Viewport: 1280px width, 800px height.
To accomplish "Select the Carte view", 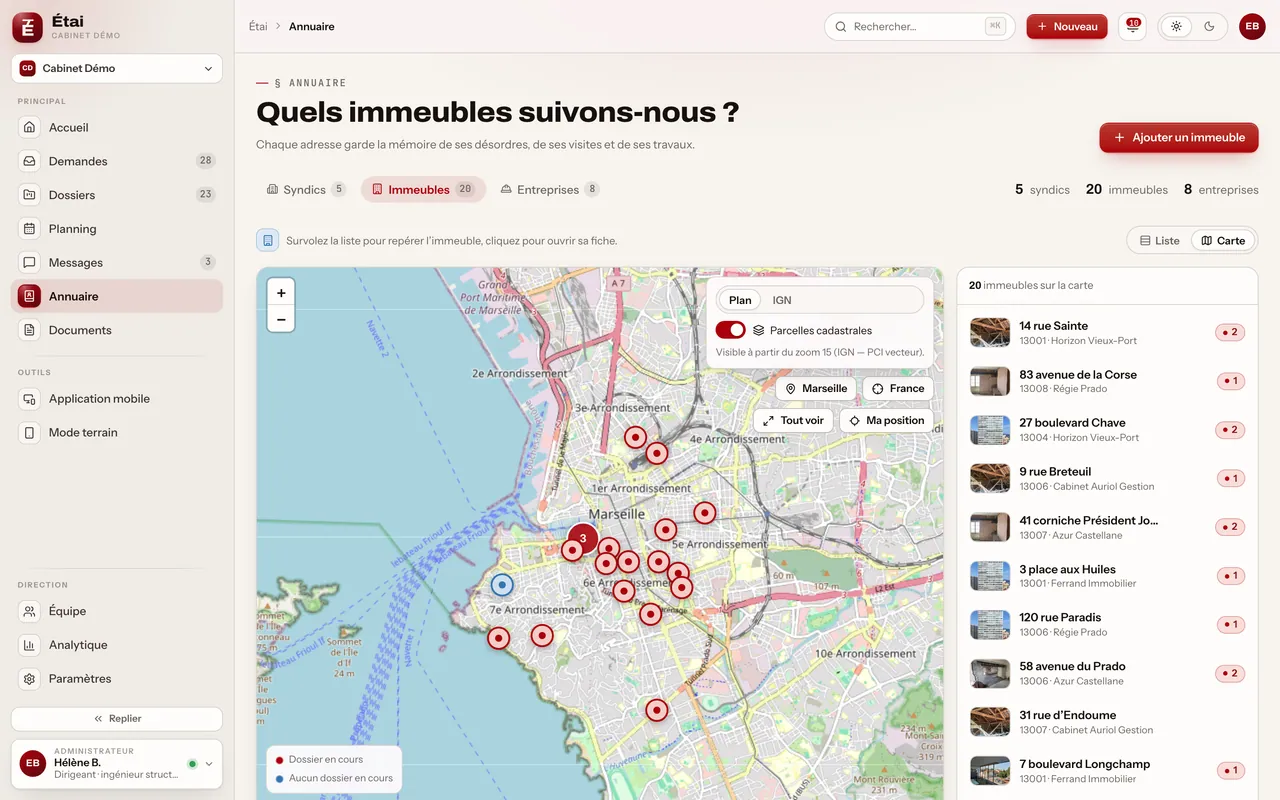I will 1223,241.
